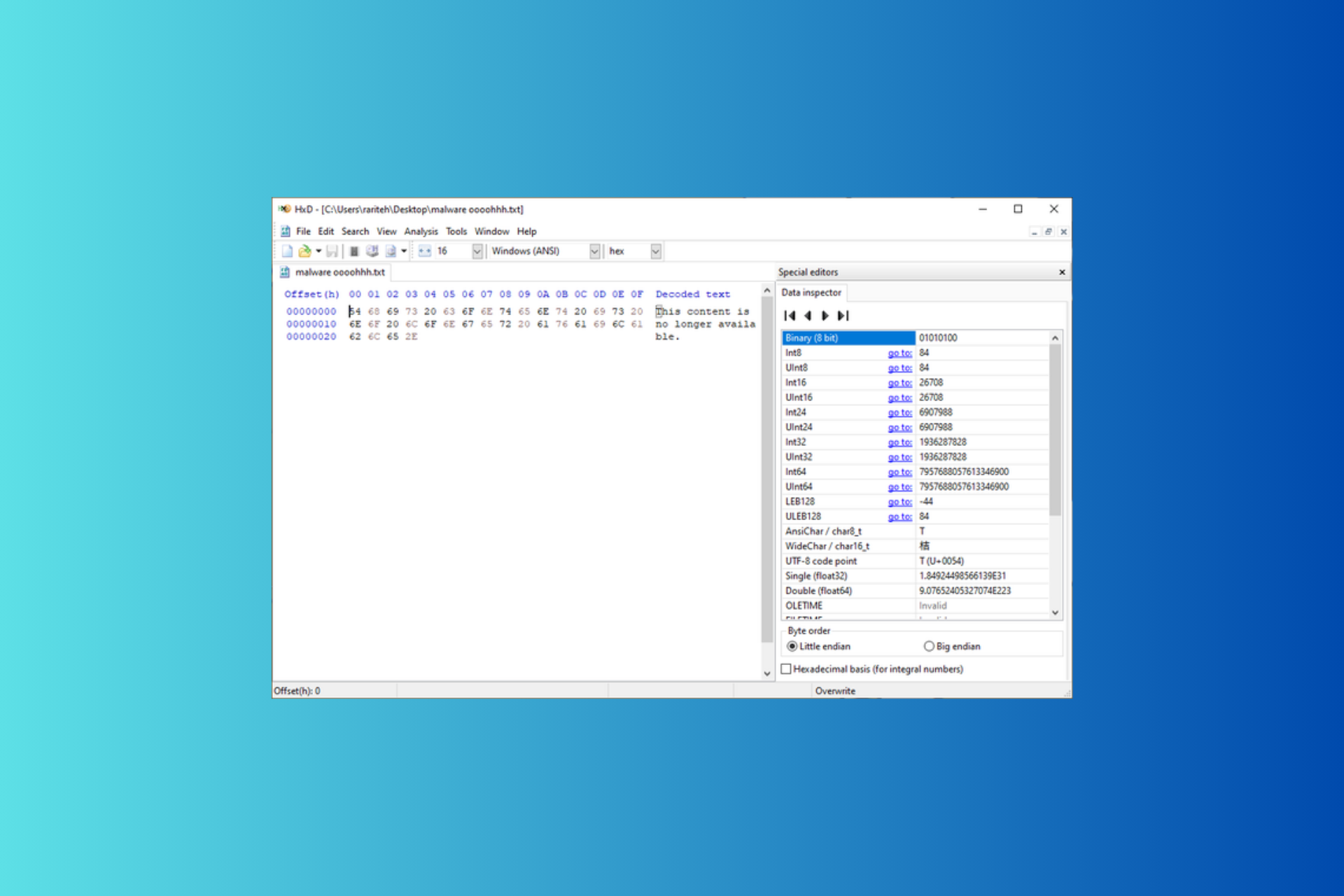Switch byte order to Big endian
The image size is (1344, 896).
(929, 646)
